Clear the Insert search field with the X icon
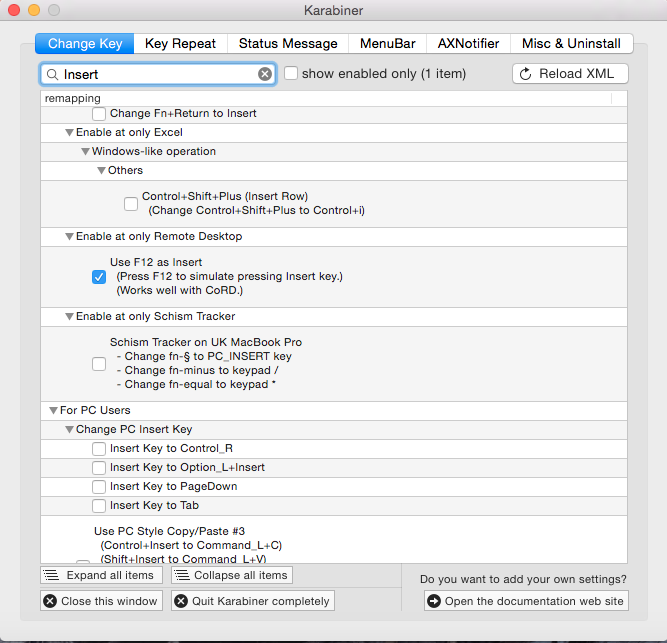667x643 pixels. pos(265,74)
